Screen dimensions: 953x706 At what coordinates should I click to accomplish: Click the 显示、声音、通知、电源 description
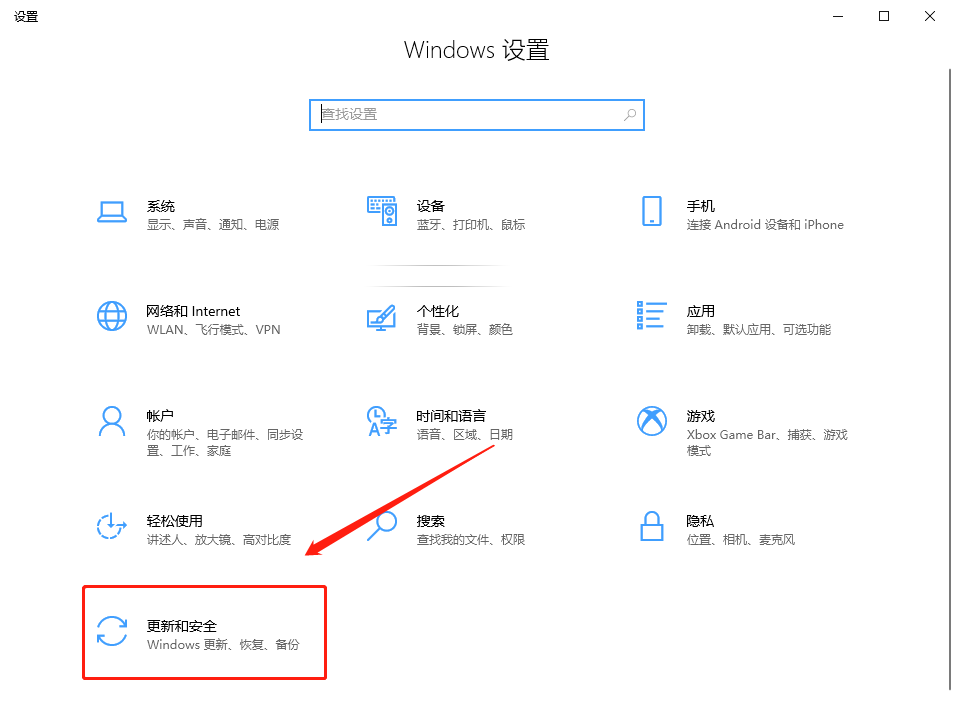click(x=213, y=225)
